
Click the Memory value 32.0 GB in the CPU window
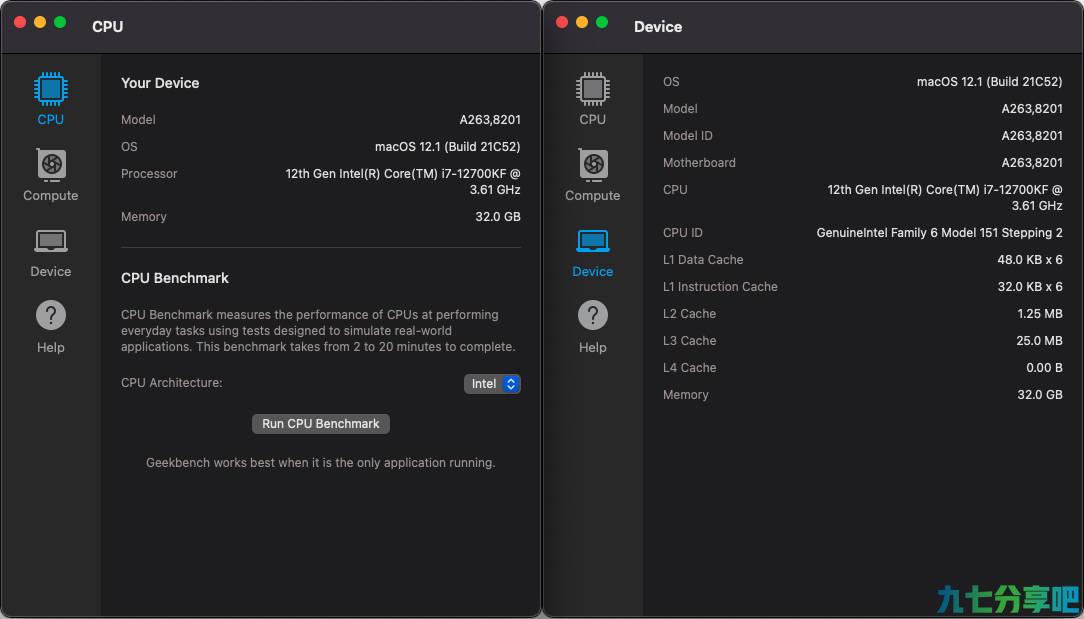[x=498, y=216]
